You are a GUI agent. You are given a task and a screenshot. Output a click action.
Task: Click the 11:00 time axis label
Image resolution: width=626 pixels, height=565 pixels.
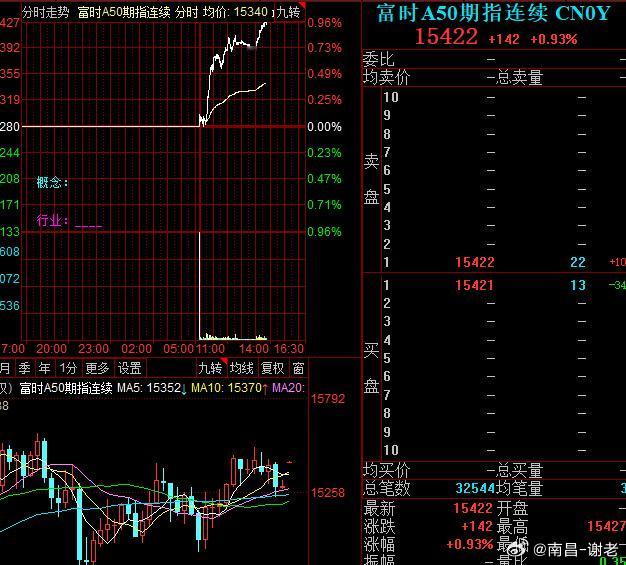[210, 349]
